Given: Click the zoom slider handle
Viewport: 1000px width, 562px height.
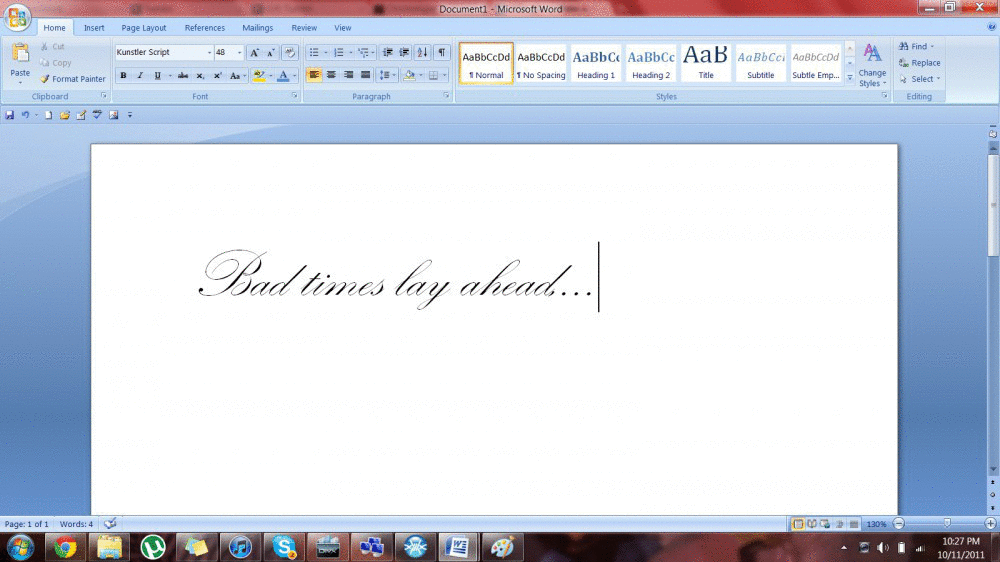Looking at the screenshot, I should [948, 524].
